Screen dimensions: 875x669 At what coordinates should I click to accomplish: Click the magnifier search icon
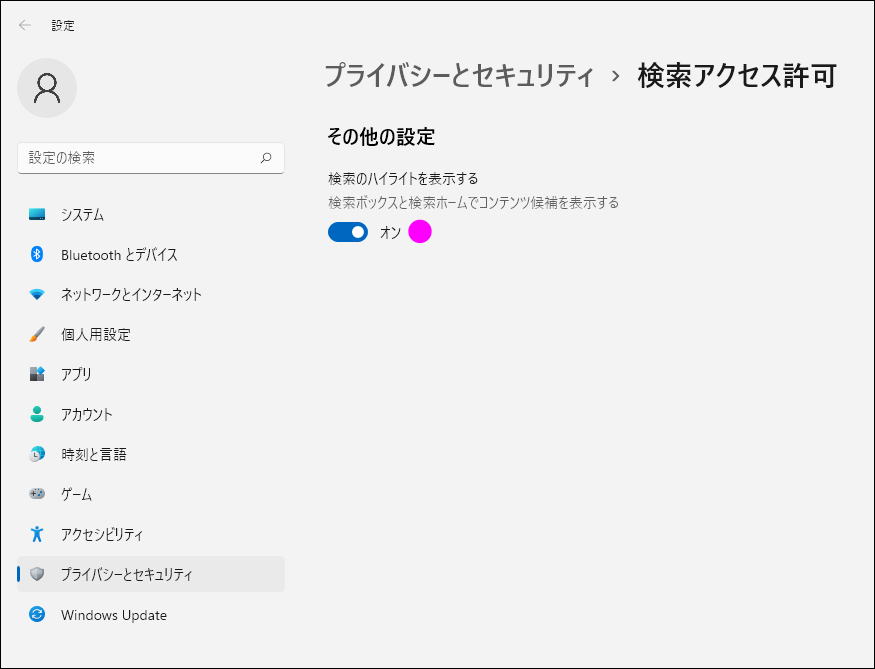point(266,158)
